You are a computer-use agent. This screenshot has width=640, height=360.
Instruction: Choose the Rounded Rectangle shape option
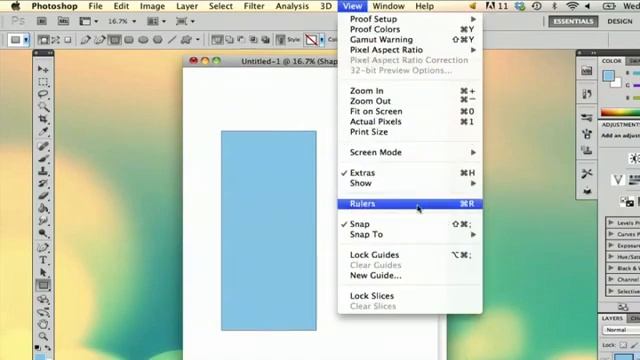pos(129,40)
